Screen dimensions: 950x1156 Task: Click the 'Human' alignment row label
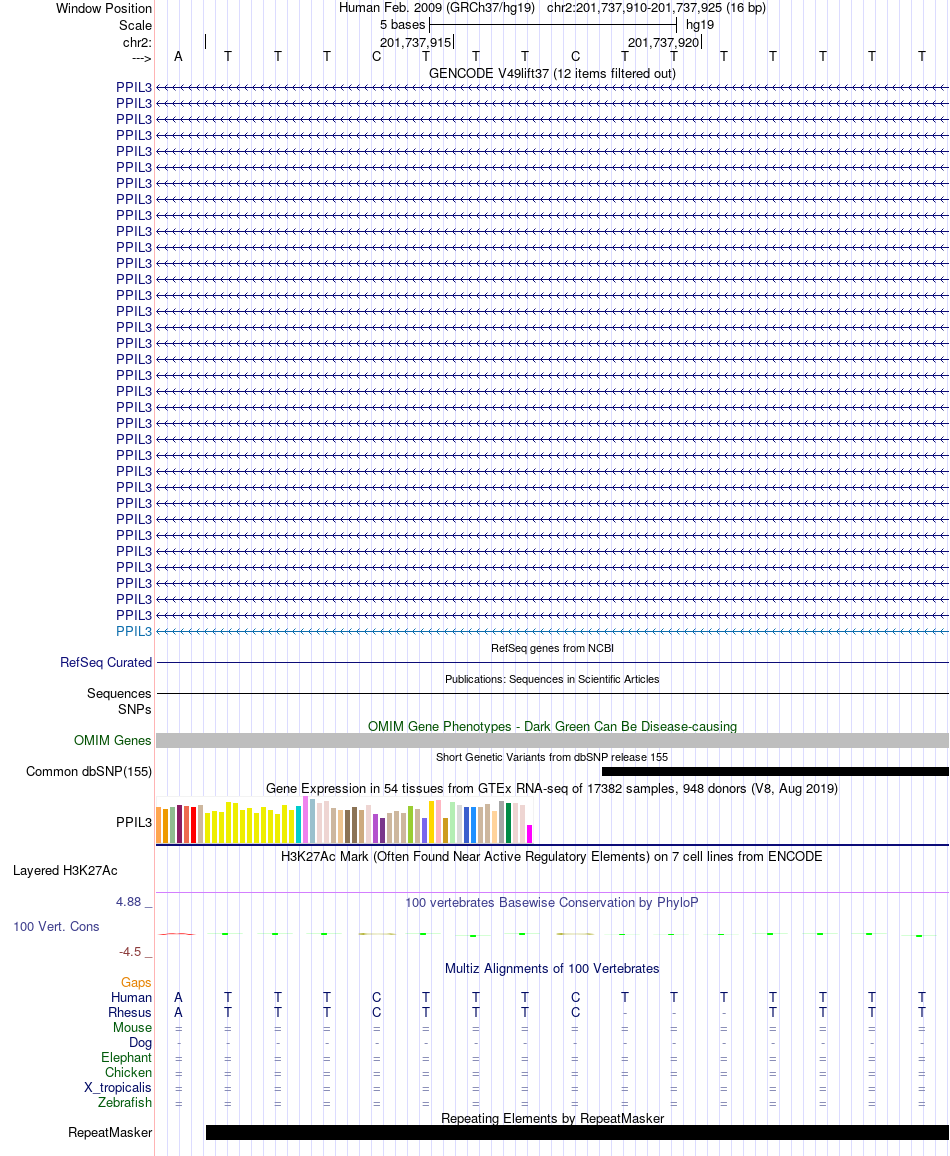(132, 997)
